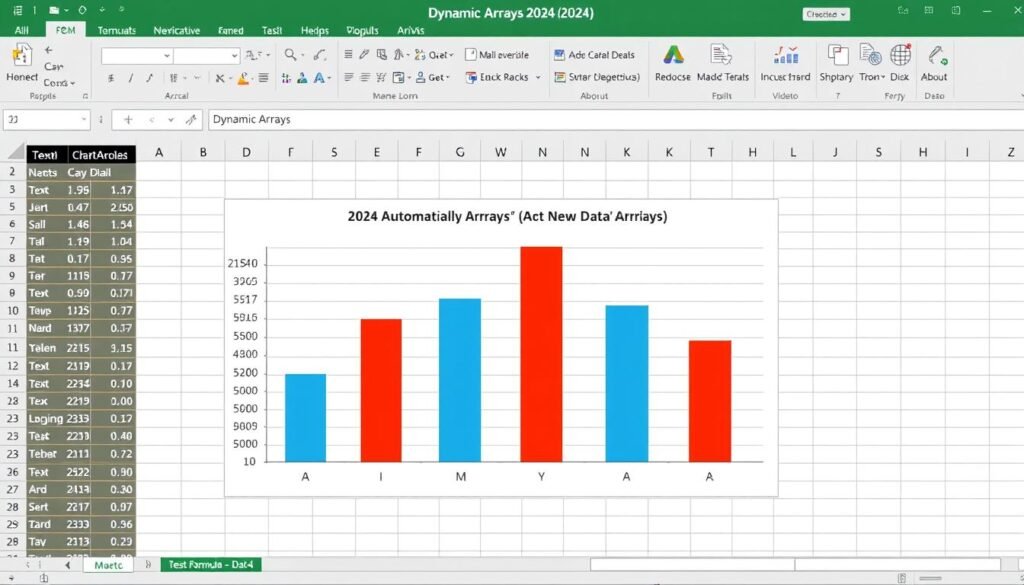1024x585 pixels.
Task: Click the Honect paste clipboard icon
Action: click(x=22, y=55)
